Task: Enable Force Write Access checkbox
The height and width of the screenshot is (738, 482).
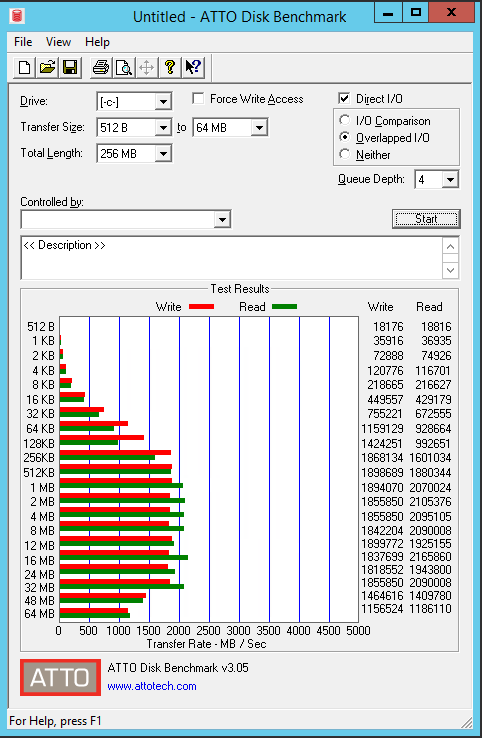Action: point(198,98)
